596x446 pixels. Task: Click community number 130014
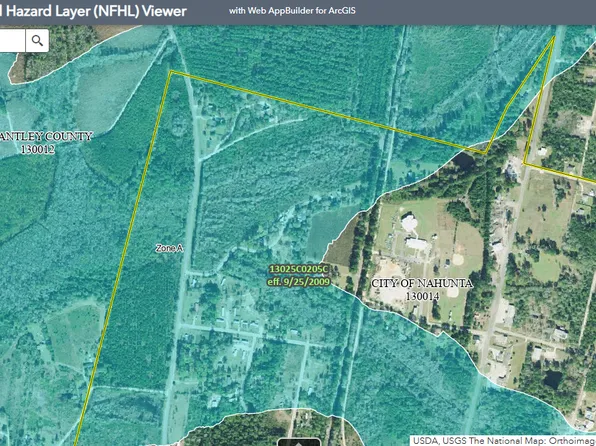[422, 296]
